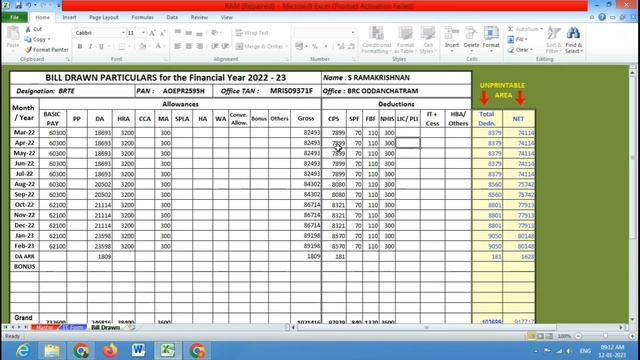
Task: Click the Copy button
Action: coord(36,39)
